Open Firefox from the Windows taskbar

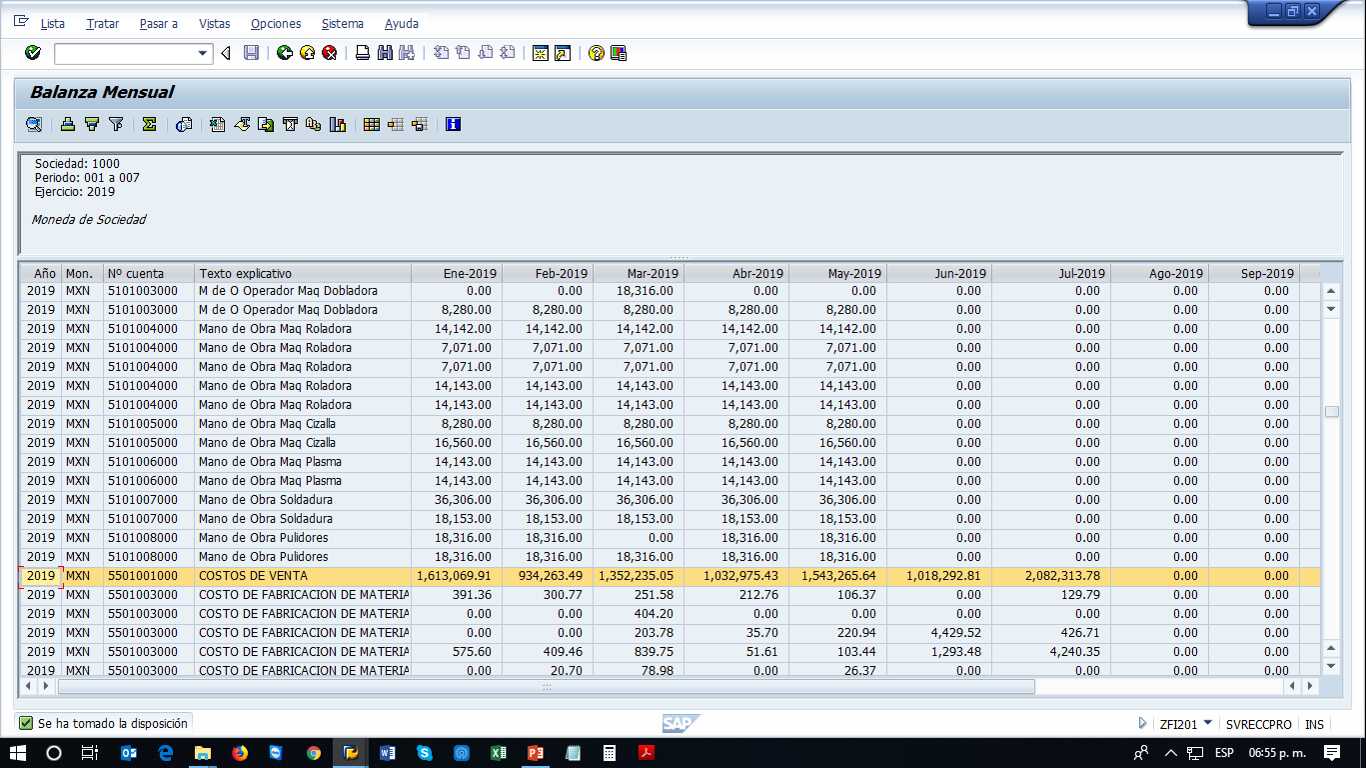(239, 753)
